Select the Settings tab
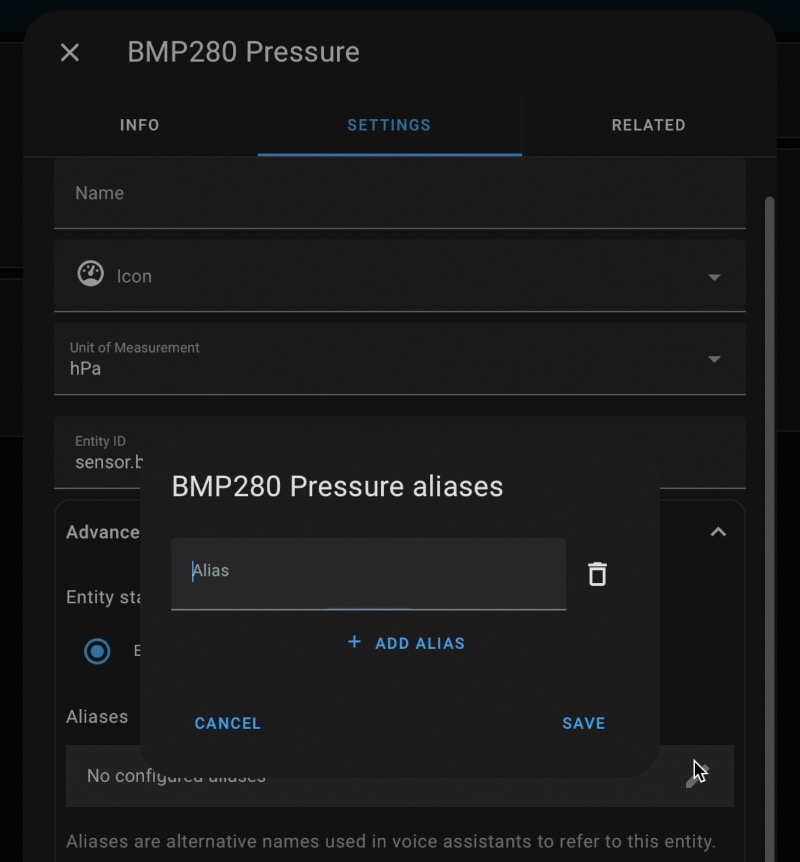800x862 pixels. [x=389, y=125]
